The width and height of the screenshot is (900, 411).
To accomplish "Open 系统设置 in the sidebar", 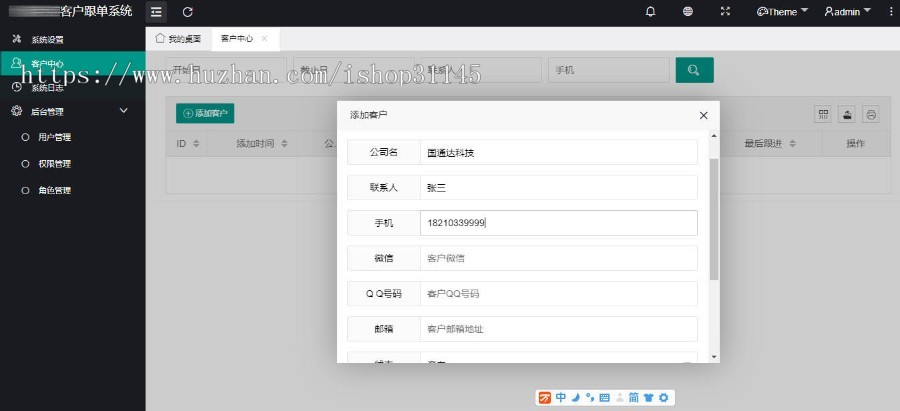I will pos(72,40).
